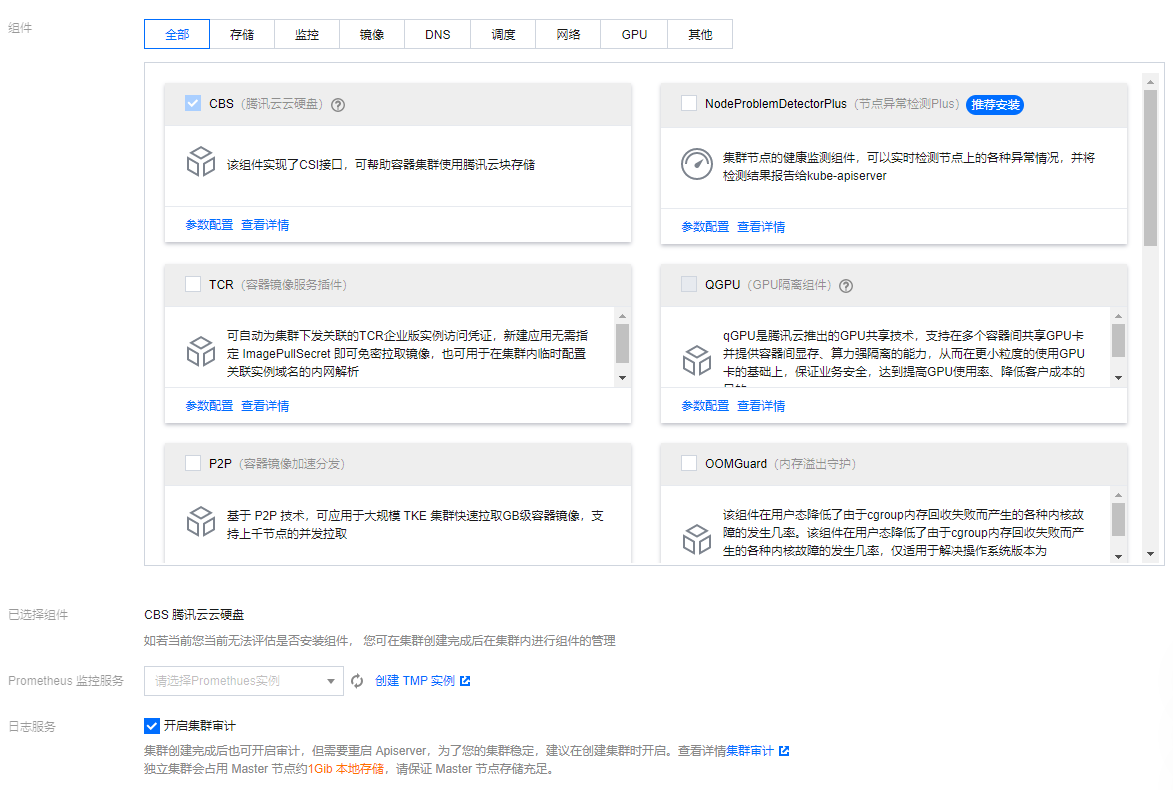The height and width of the screenshot is (790, 1173).
Task: Switch to the 网络 tab
Action: pos(569,34)
